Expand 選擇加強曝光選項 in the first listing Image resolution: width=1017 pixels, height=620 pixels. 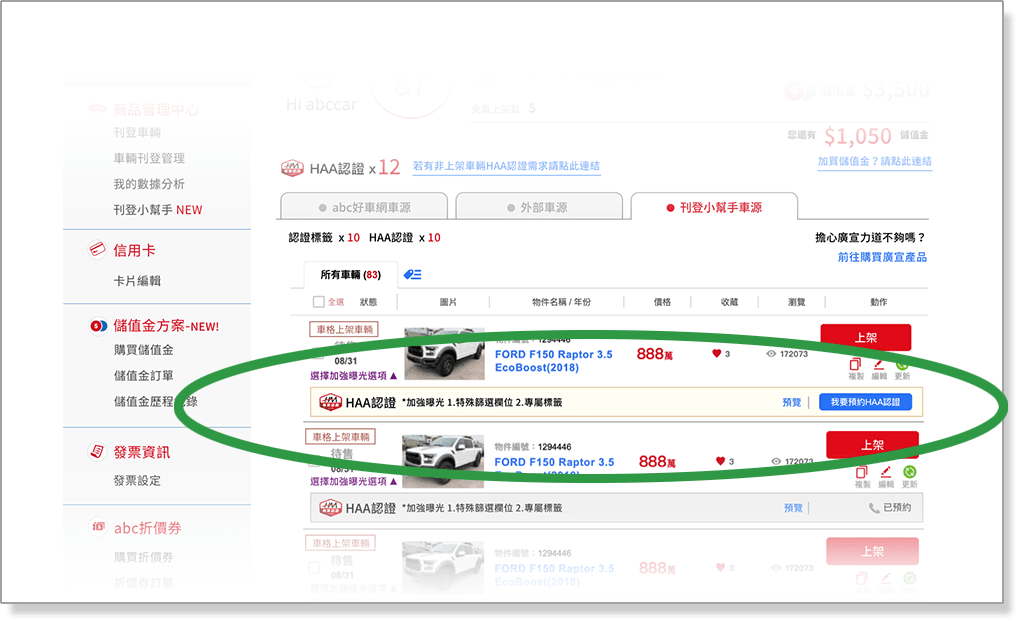click(353, 376)
